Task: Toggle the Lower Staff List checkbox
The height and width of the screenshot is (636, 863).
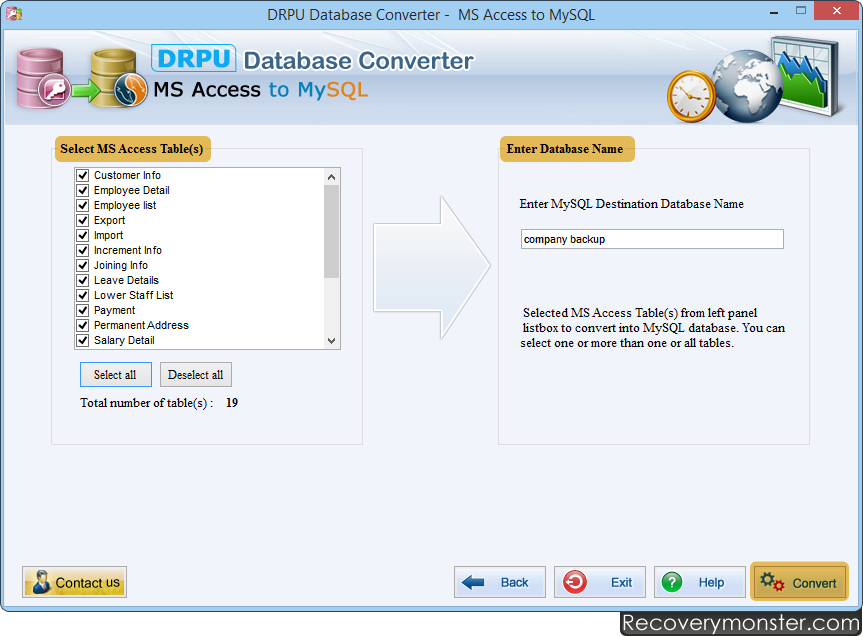Action: (x=83, y=295)
